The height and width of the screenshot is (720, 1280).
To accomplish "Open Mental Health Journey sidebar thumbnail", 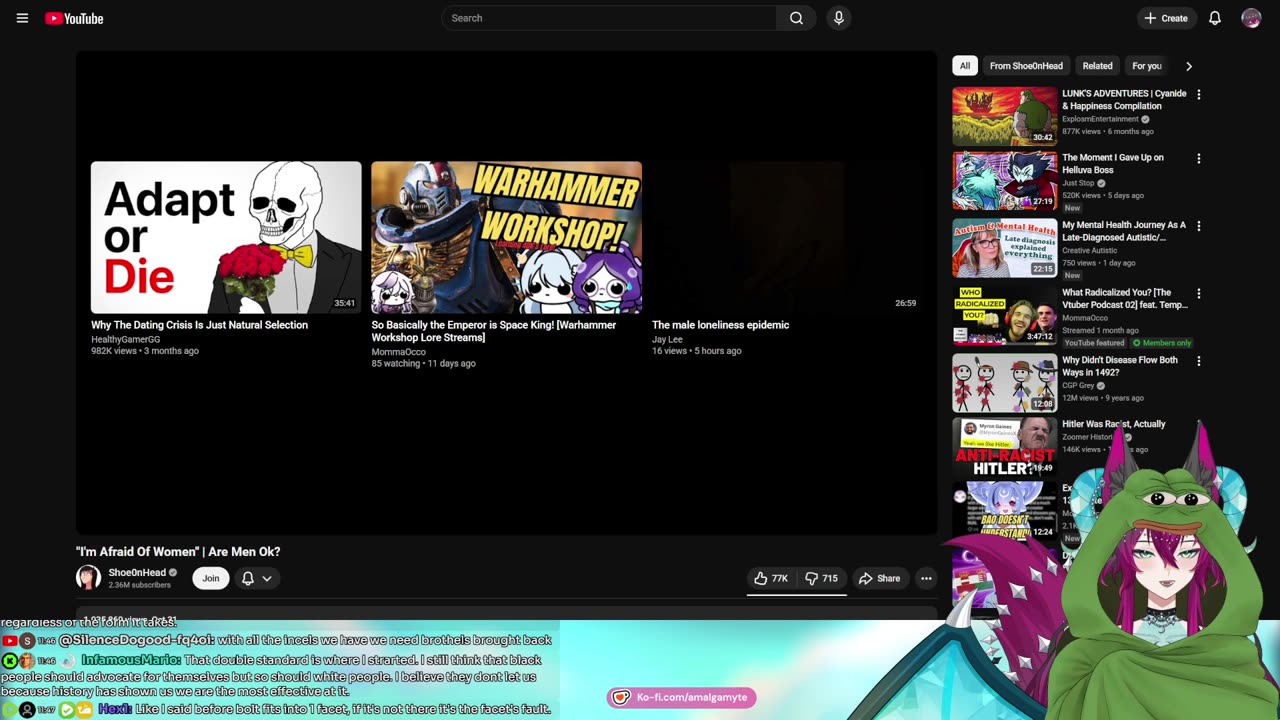I will coord(1004,248).
